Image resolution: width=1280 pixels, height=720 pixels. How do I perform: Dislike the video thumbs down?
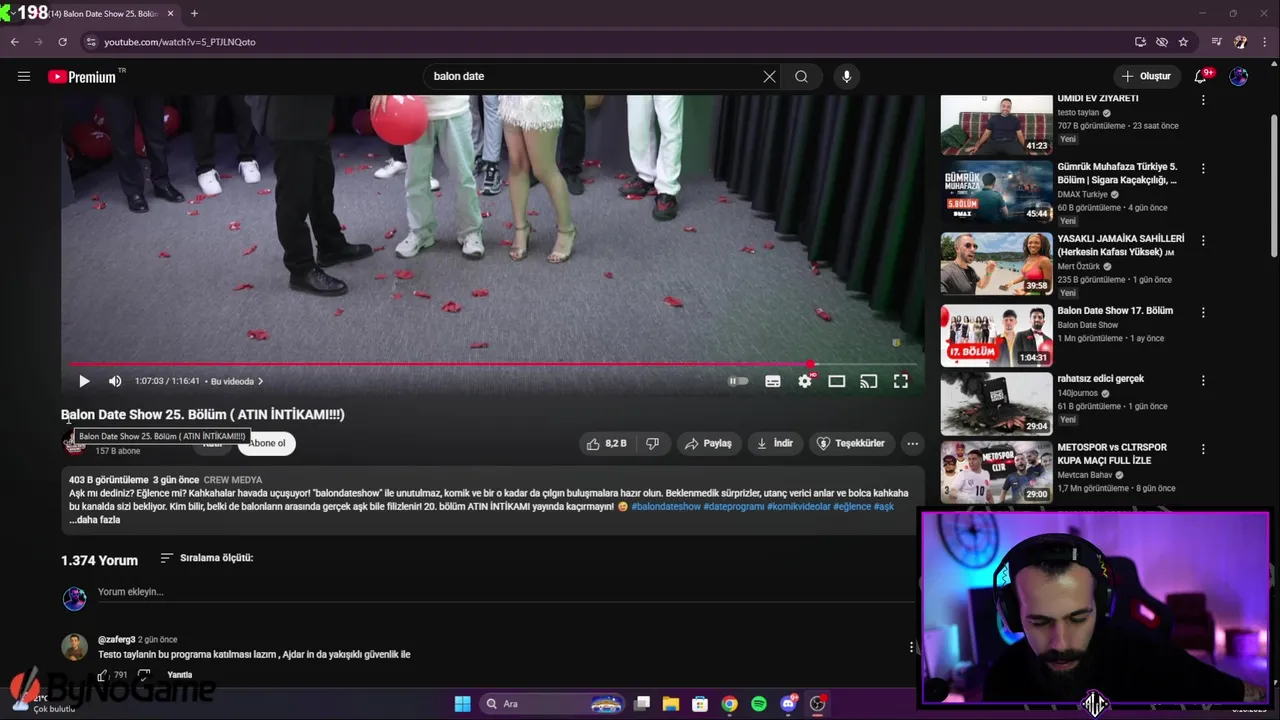coord(652,443)
